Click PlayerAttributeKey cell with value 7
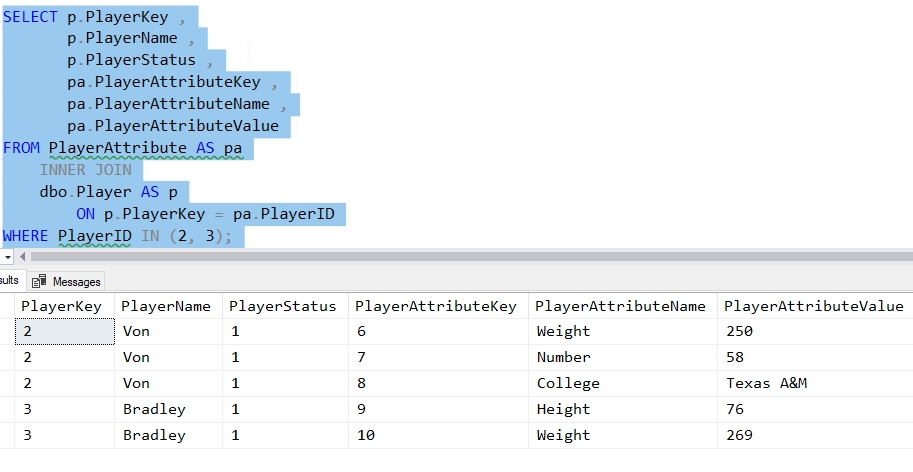This screenshot has height=472, width=913. point(438,357)
